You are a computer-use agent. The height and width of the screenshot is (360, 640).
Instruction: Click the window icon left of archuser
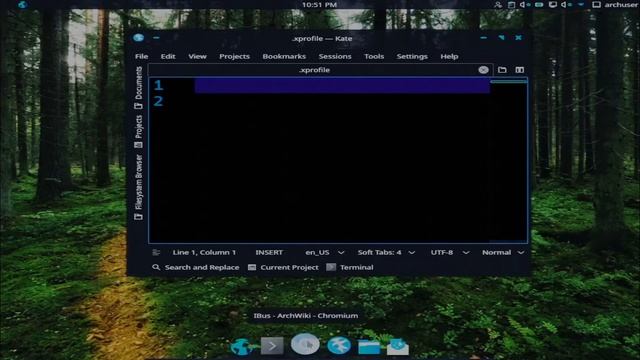pyautogui.click(x=596, y=4)
